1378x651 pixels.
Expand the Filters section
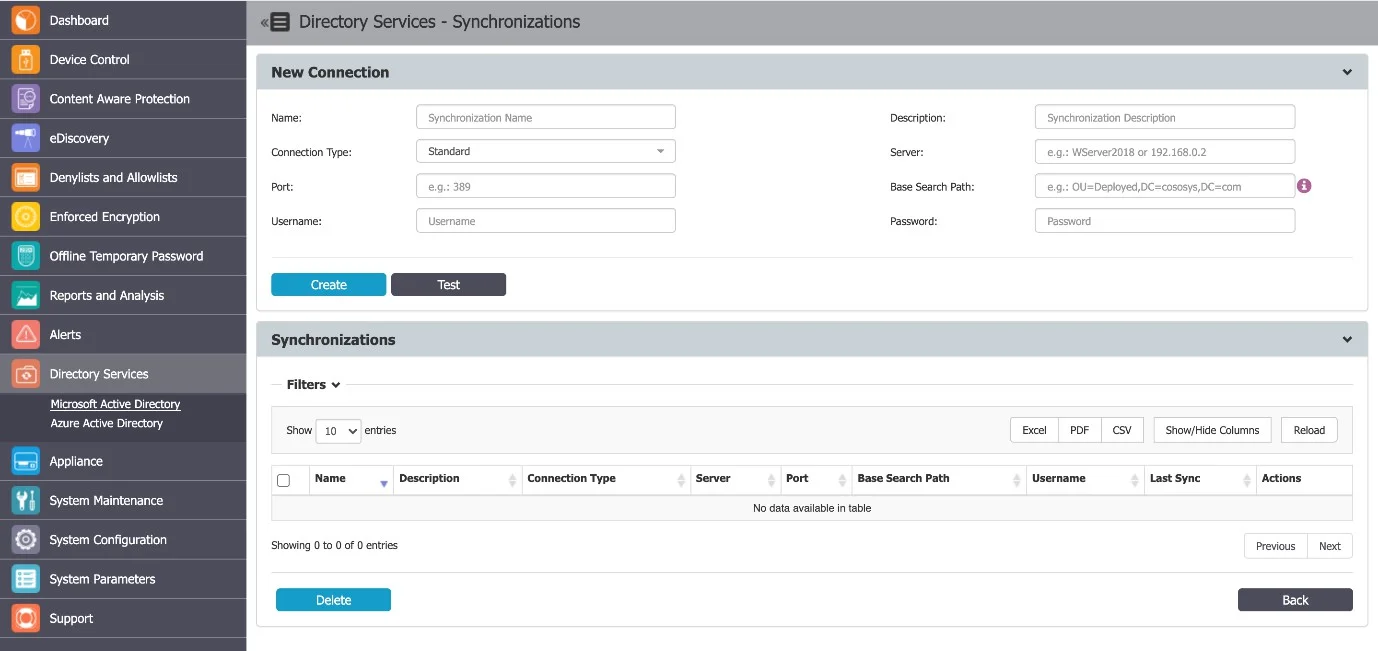click(x=314, y=384)
